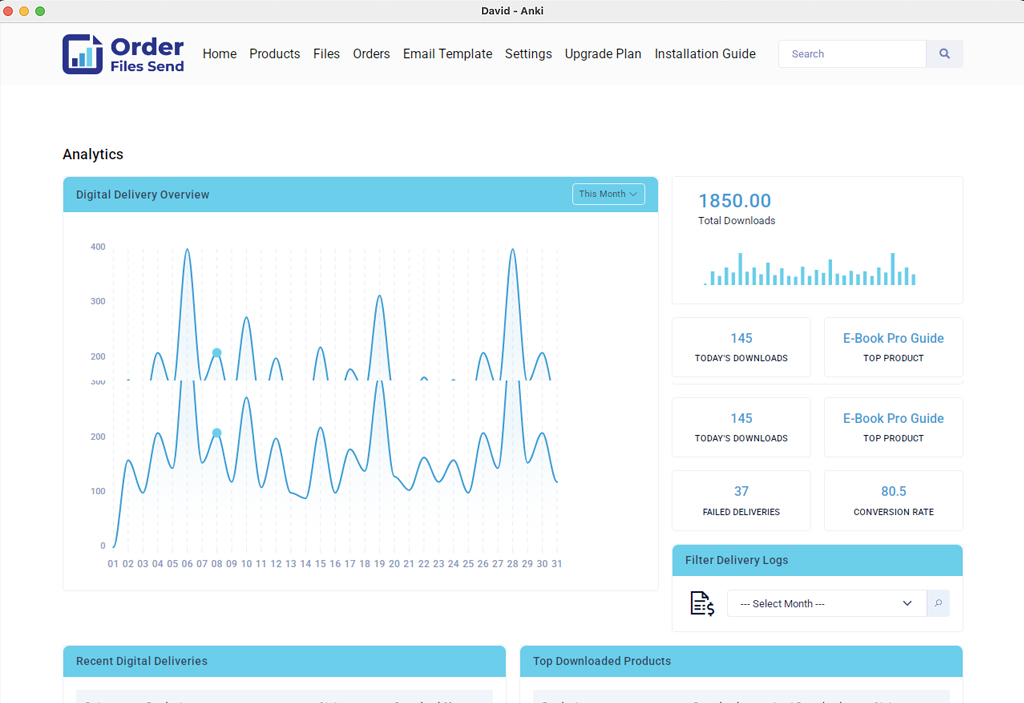Screen dimensions: 1024x703
Task: Select the Conversion Rate stat card
Action: [893, 500]
